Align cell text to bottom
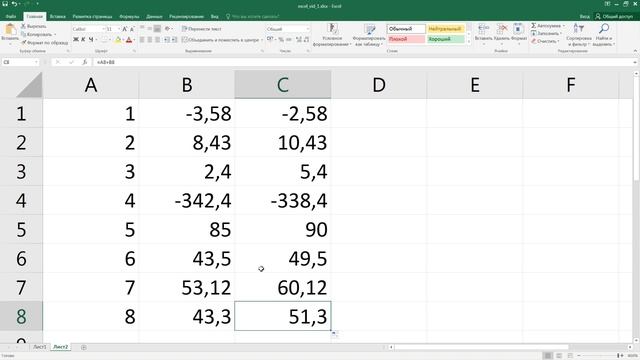Screen dimensions: 640x360 157,29
